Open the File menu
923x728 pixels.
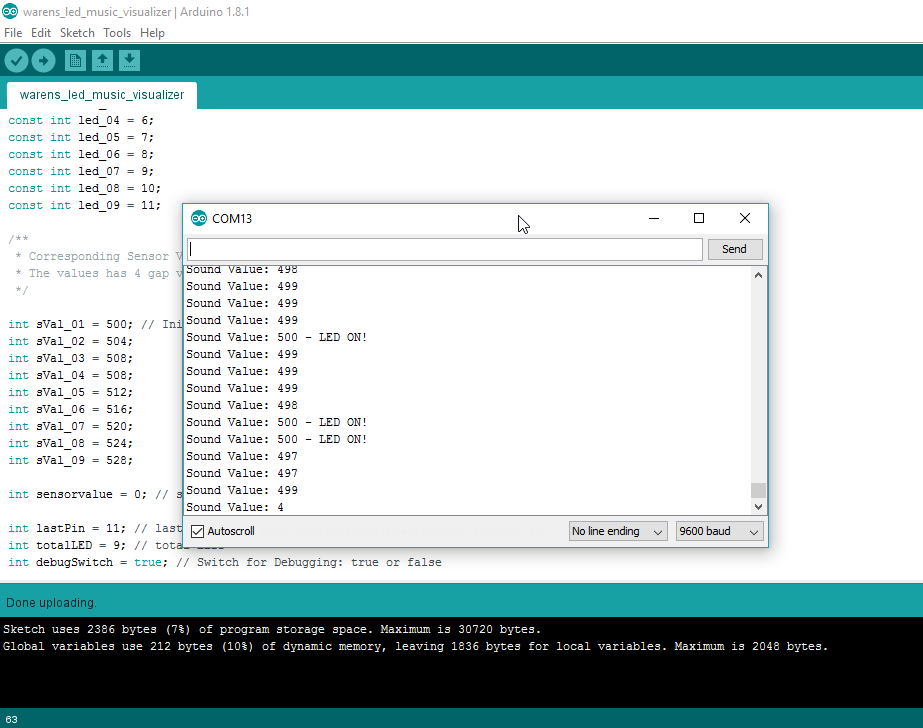[x=13, y=33]
